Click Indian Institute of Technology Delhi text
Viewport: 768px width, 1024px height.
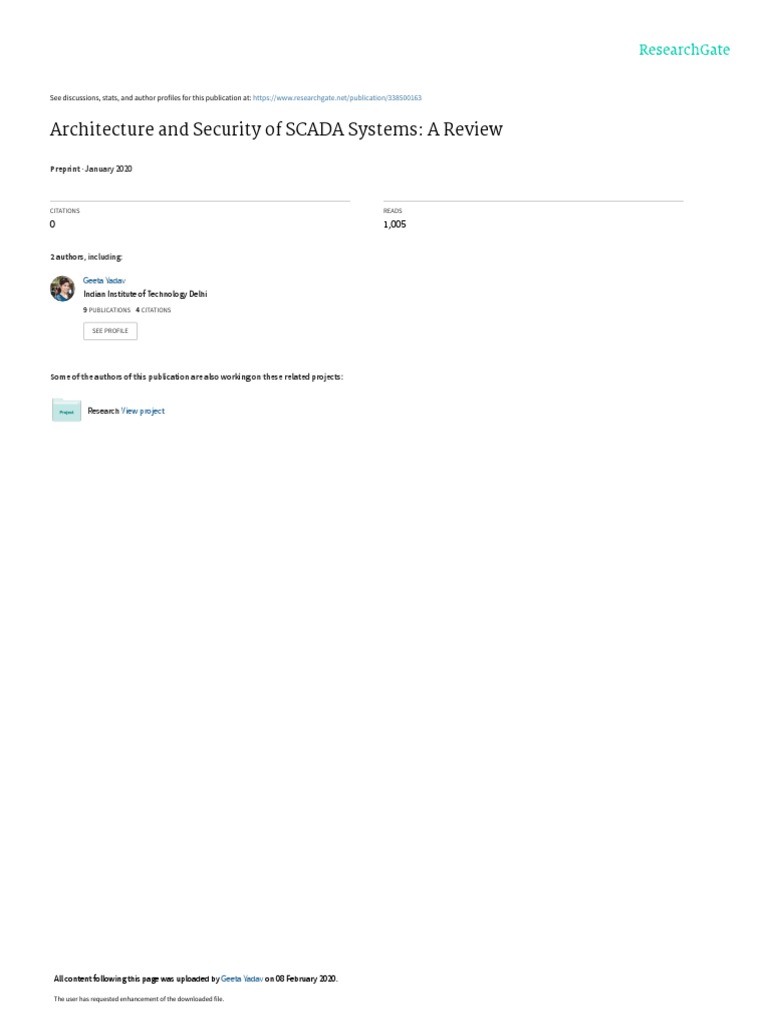145,294
